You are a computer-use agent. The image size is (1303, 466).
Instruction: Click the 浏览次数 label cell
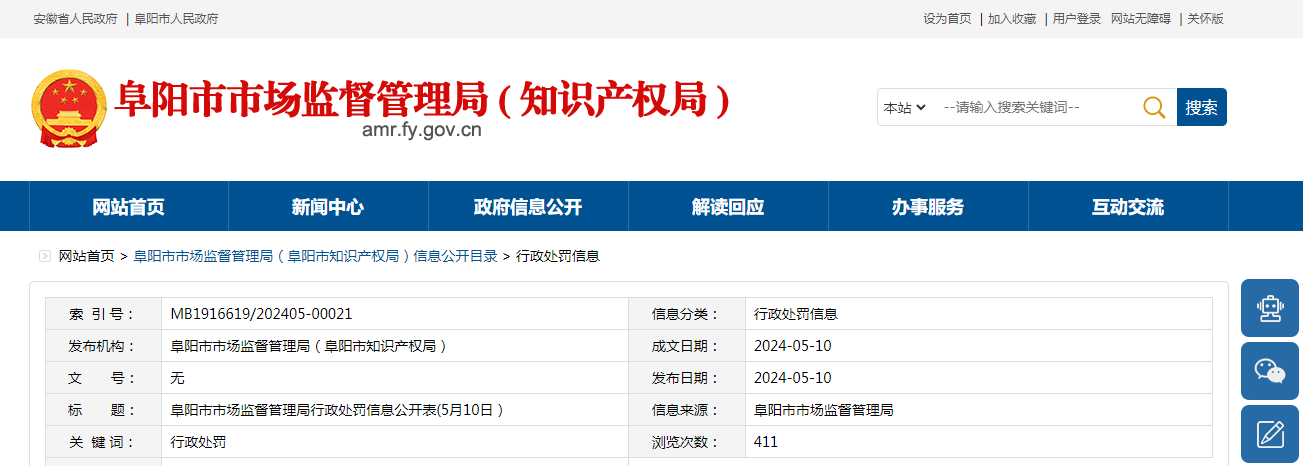click(687, 442)
